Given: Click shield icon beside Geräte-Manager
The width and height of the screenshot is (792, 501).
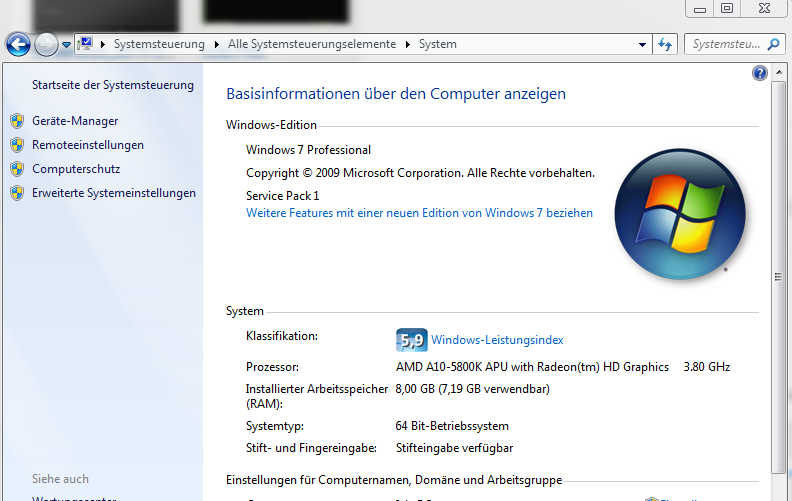Looking at the screenshot, I should (x=17, y=121).
